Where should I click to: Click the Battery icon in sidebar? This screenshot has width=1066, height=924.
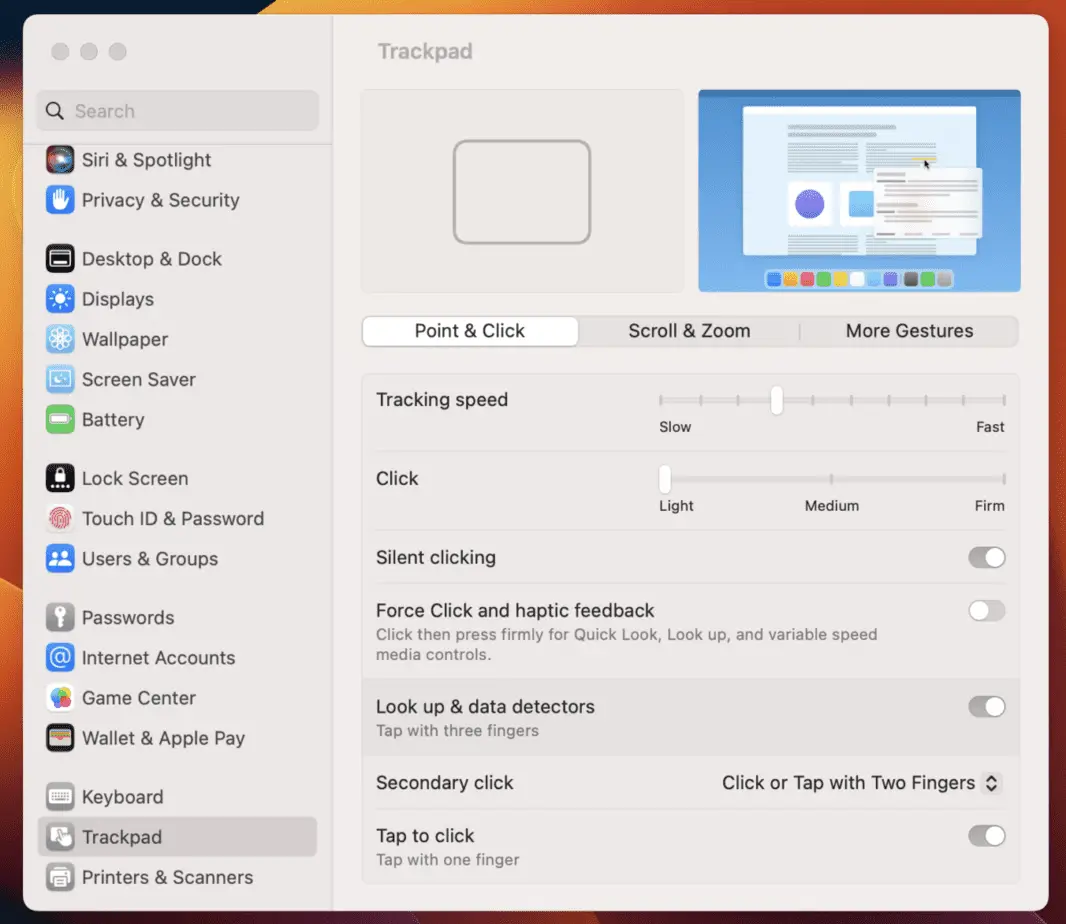click(x=59, y=420)
